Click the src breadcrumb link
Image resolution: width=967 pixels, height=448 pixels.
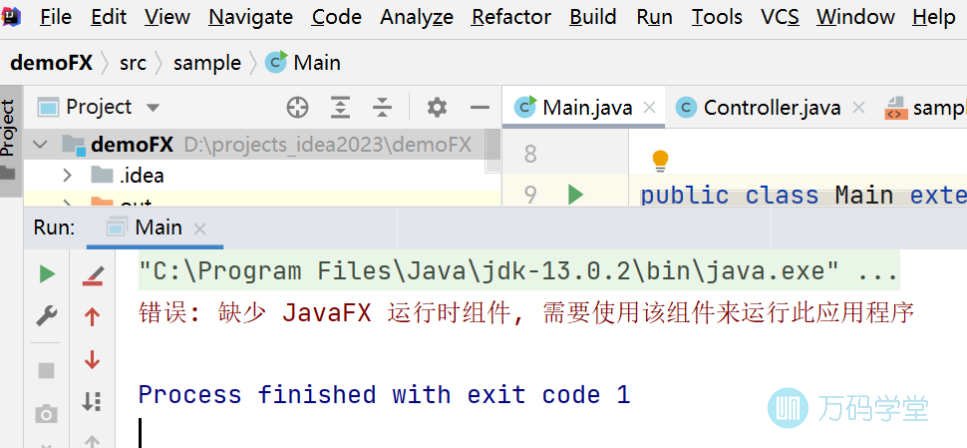(132, 63)
